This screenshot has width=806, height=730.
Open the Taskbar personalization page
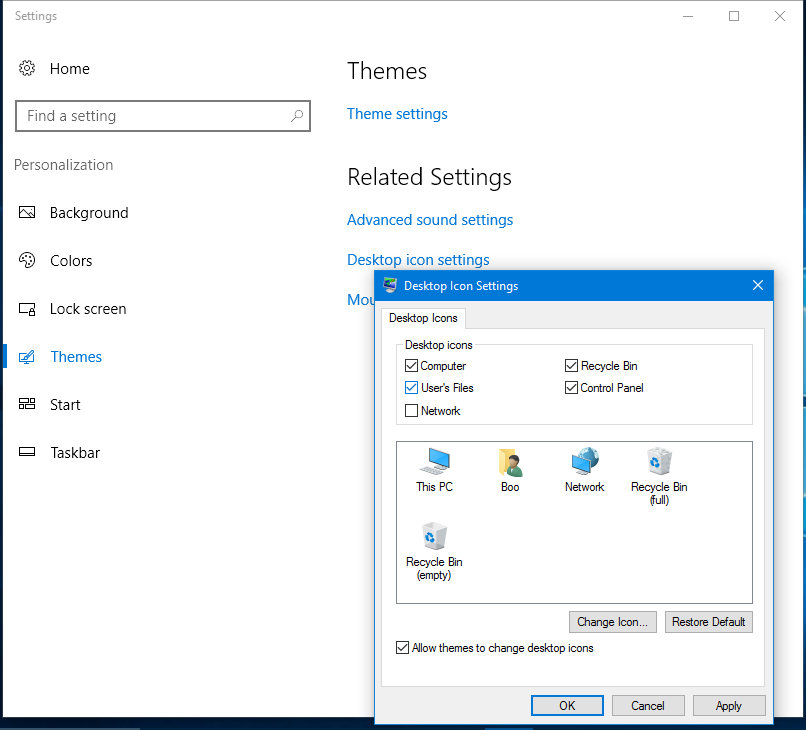[75, 453]
